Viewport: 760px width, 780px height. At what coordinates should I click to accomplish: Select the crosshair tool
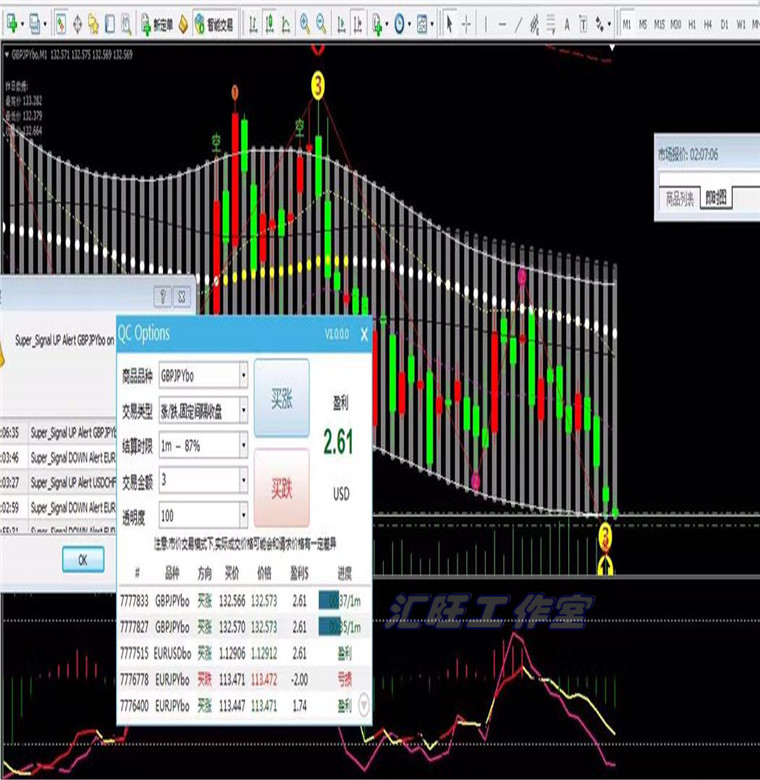466,23
